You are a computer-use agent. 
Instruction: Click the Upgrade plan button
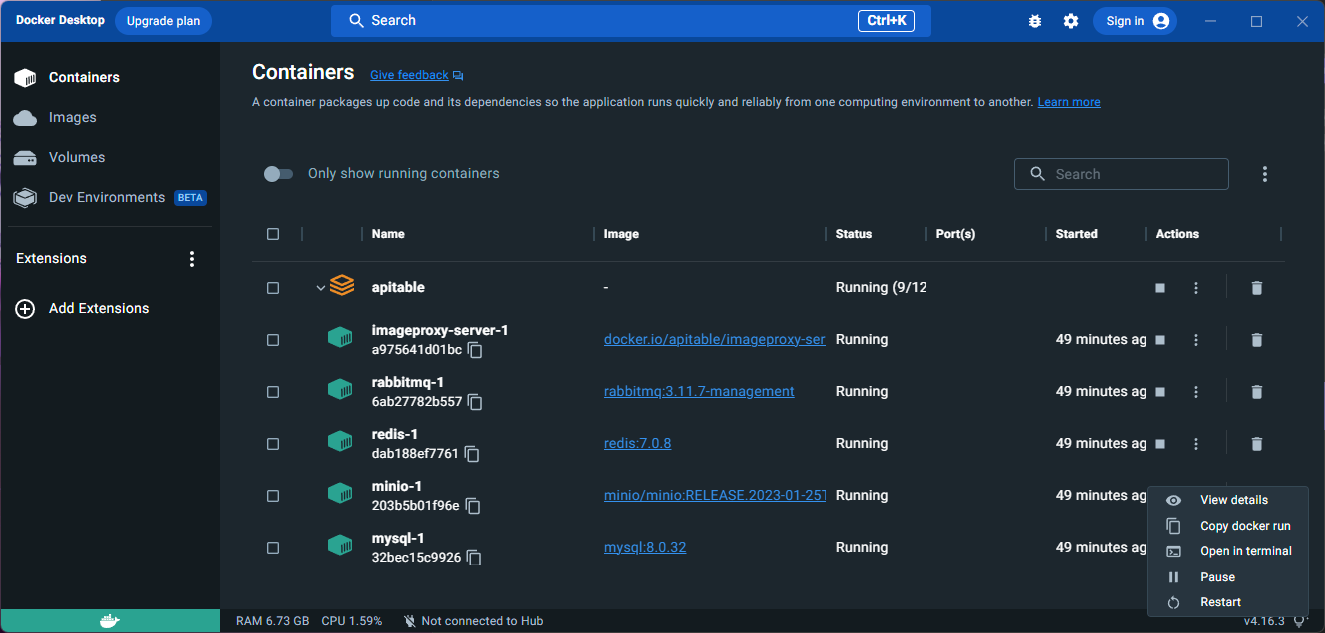click(x=163, y=21)
